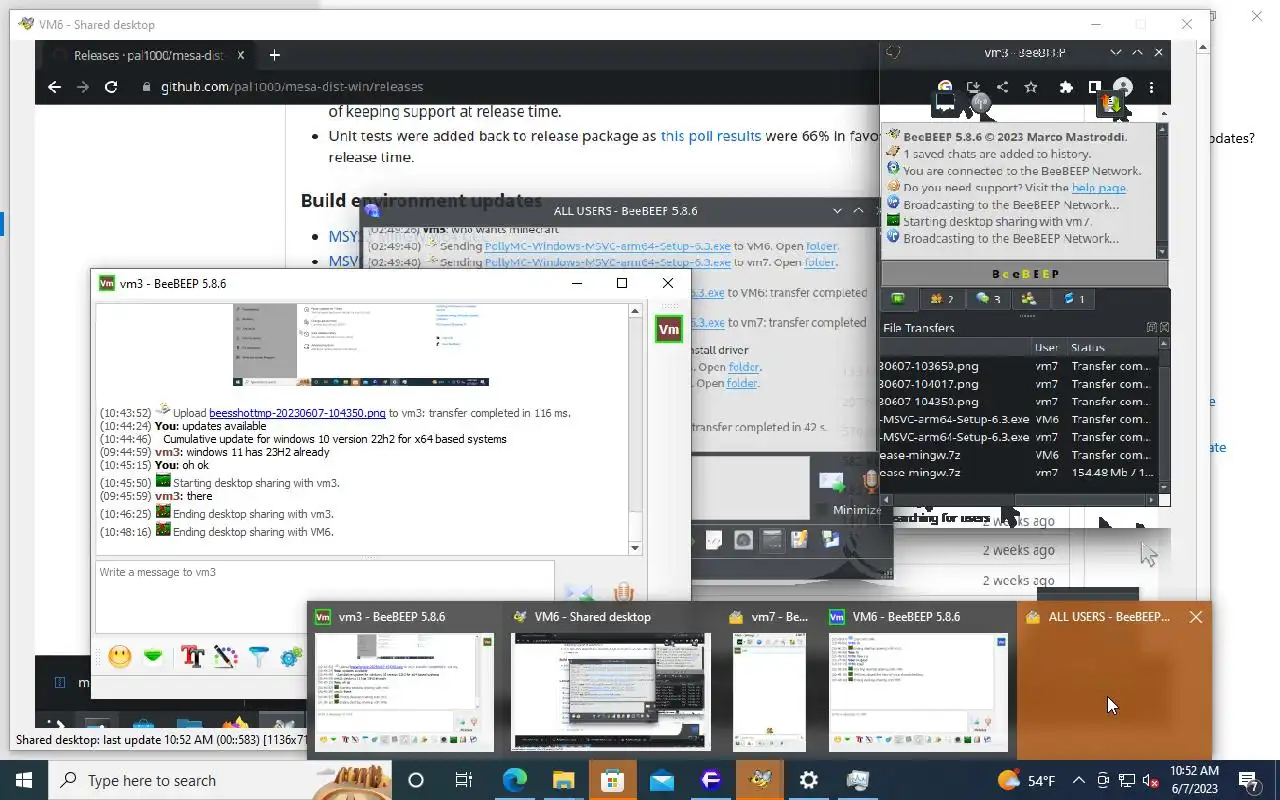The width and height of the screenshot is (1280, 800).
Task: Click the User column header in File Transfers
Action: tap(1047, 347)
